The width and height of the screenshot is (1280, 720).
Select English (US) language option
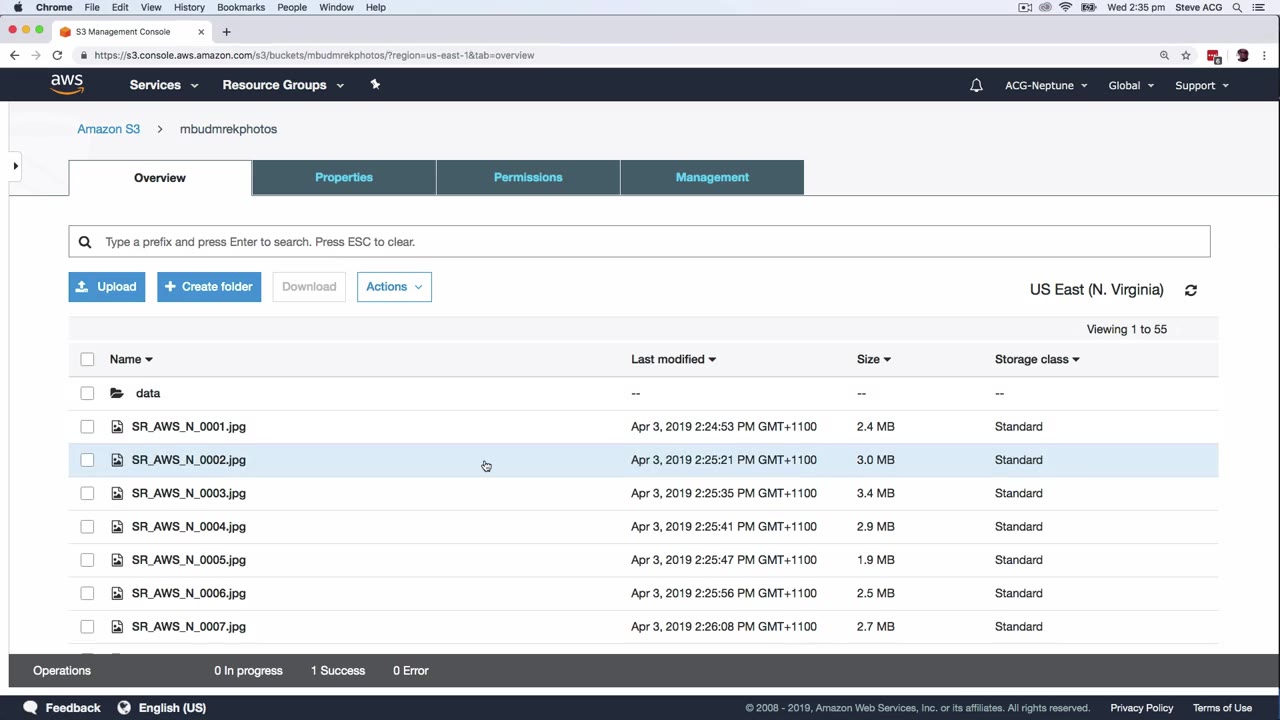point(172,708)
